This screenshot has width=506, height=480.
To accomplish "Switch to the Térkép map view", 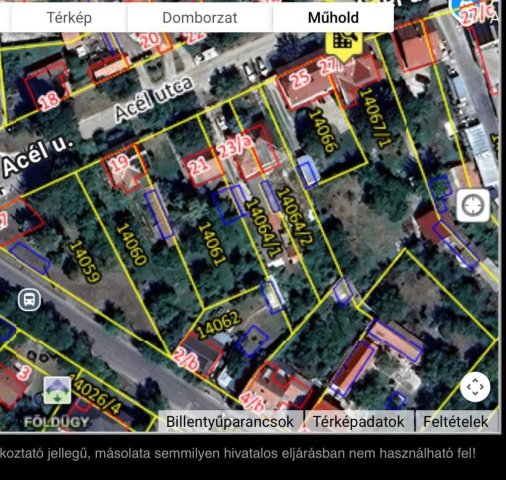I will 69,18.
